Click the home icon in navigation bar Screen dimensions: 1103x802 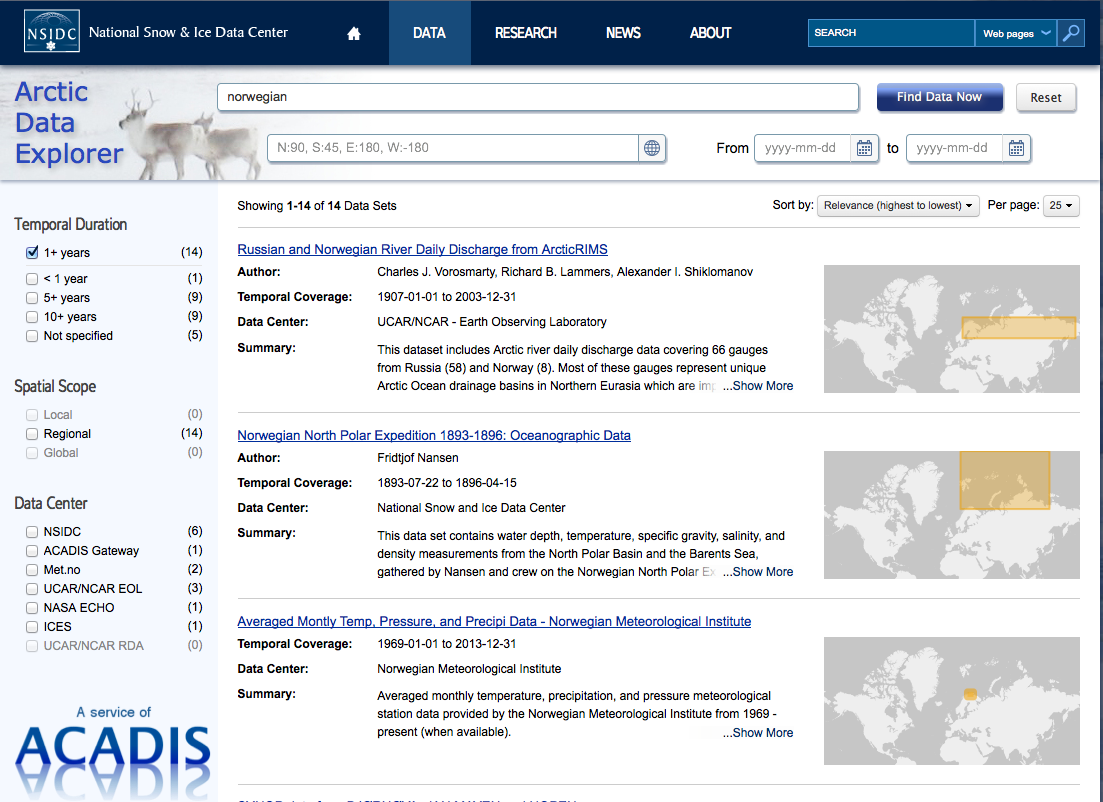353,33
